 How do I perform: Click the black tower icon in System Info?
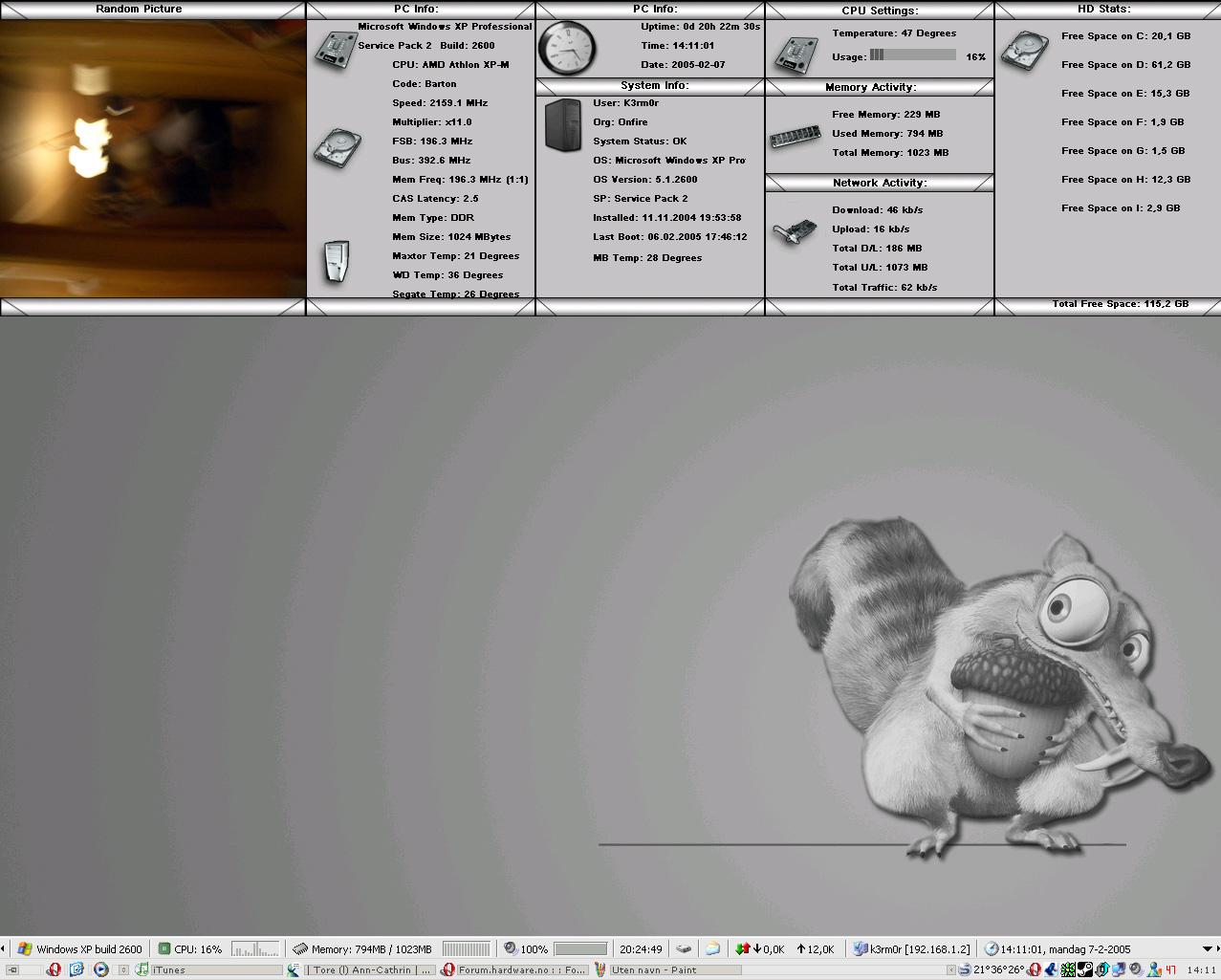(563, 125)
